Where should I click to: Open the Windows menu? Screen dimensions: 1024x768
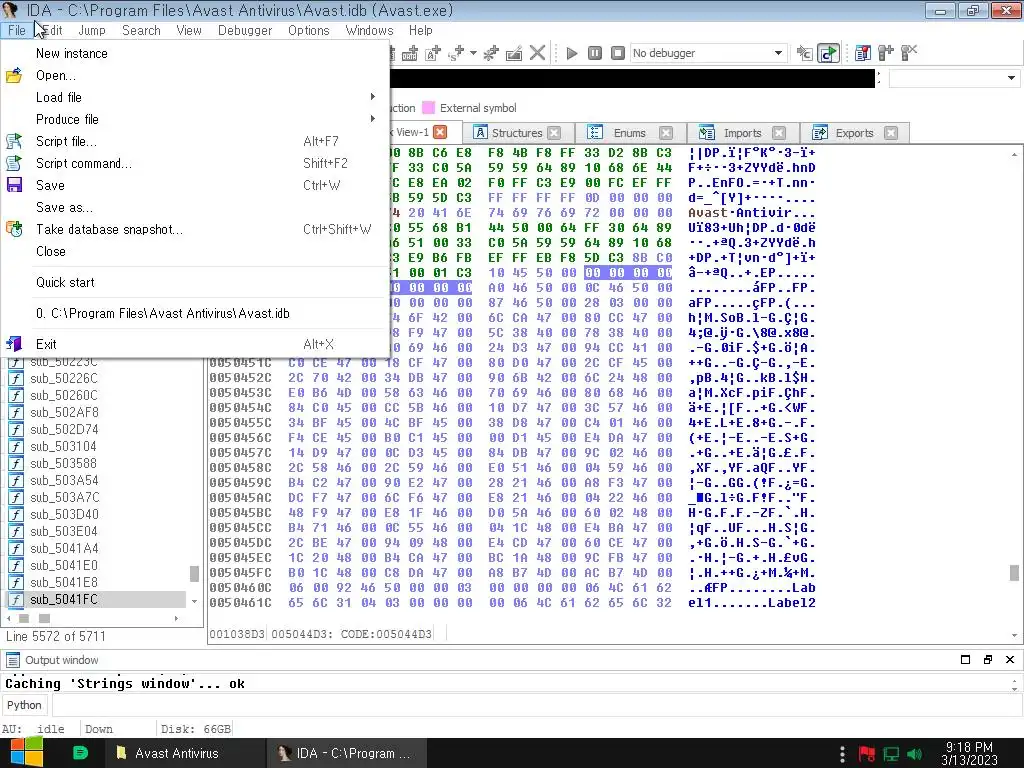369,31
